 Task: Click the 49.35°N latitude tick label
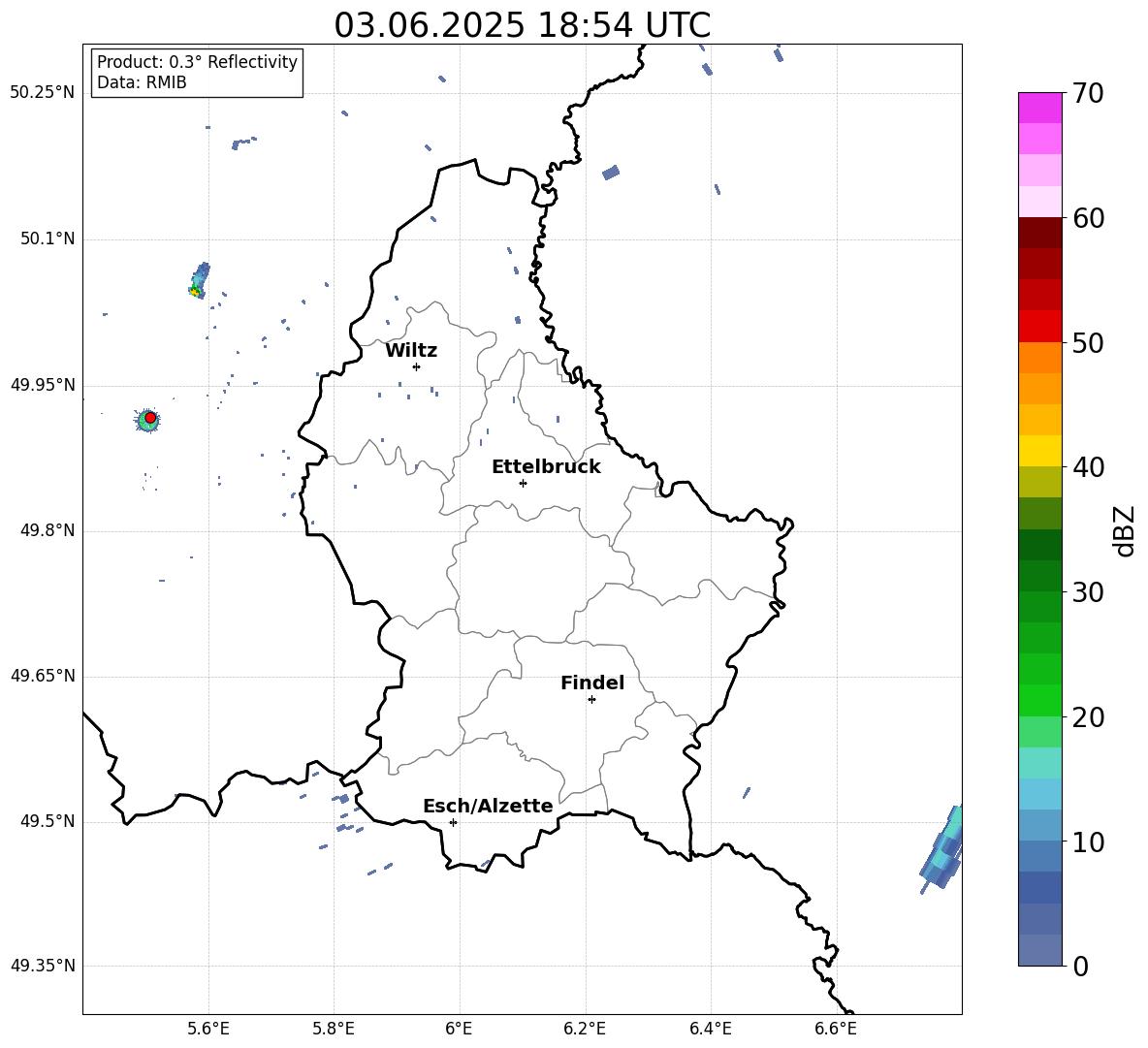[43, 966]
